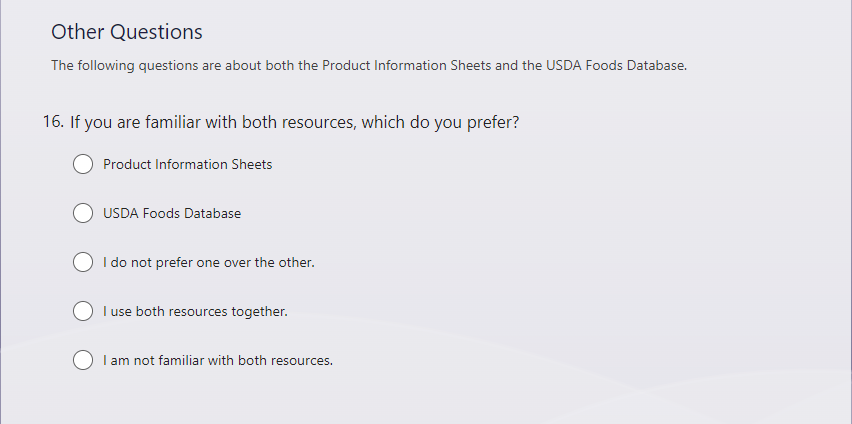Image resolution: width=852 pixels, height=424 pixels.
Task: Select the "I do not prefer one" radio circle
Action: pos(84,262)
